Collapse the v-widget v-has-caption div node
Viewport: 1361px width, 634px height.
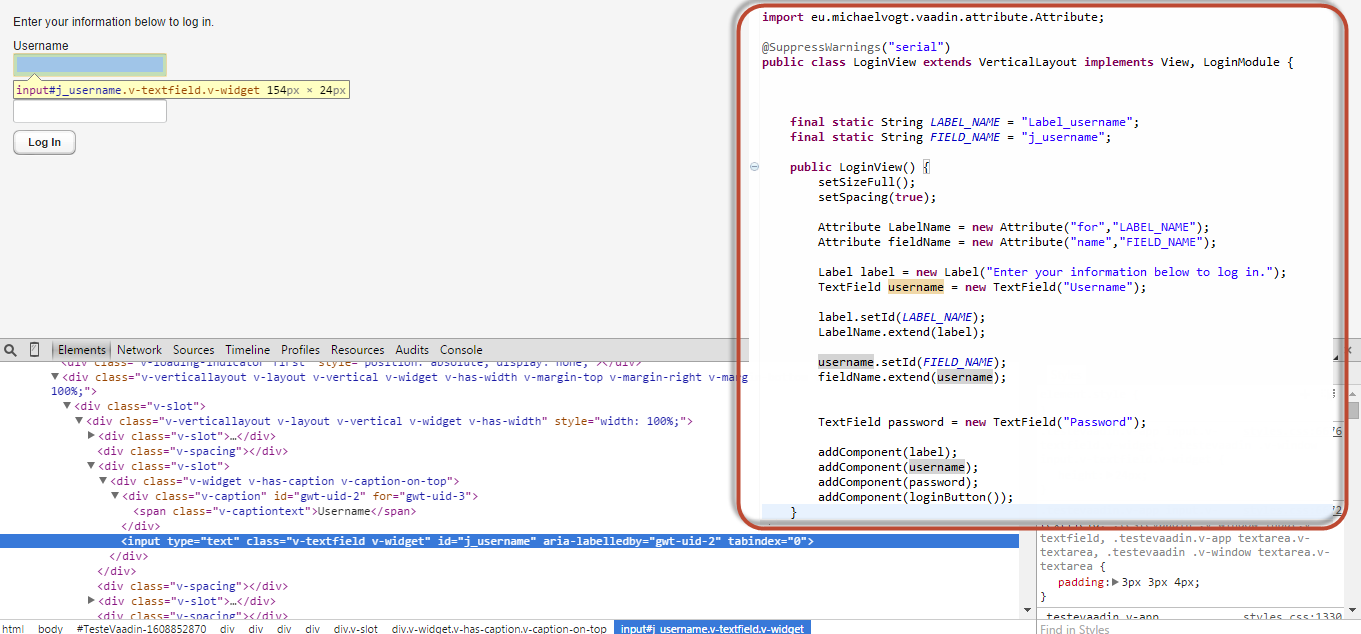pos(104,481)
